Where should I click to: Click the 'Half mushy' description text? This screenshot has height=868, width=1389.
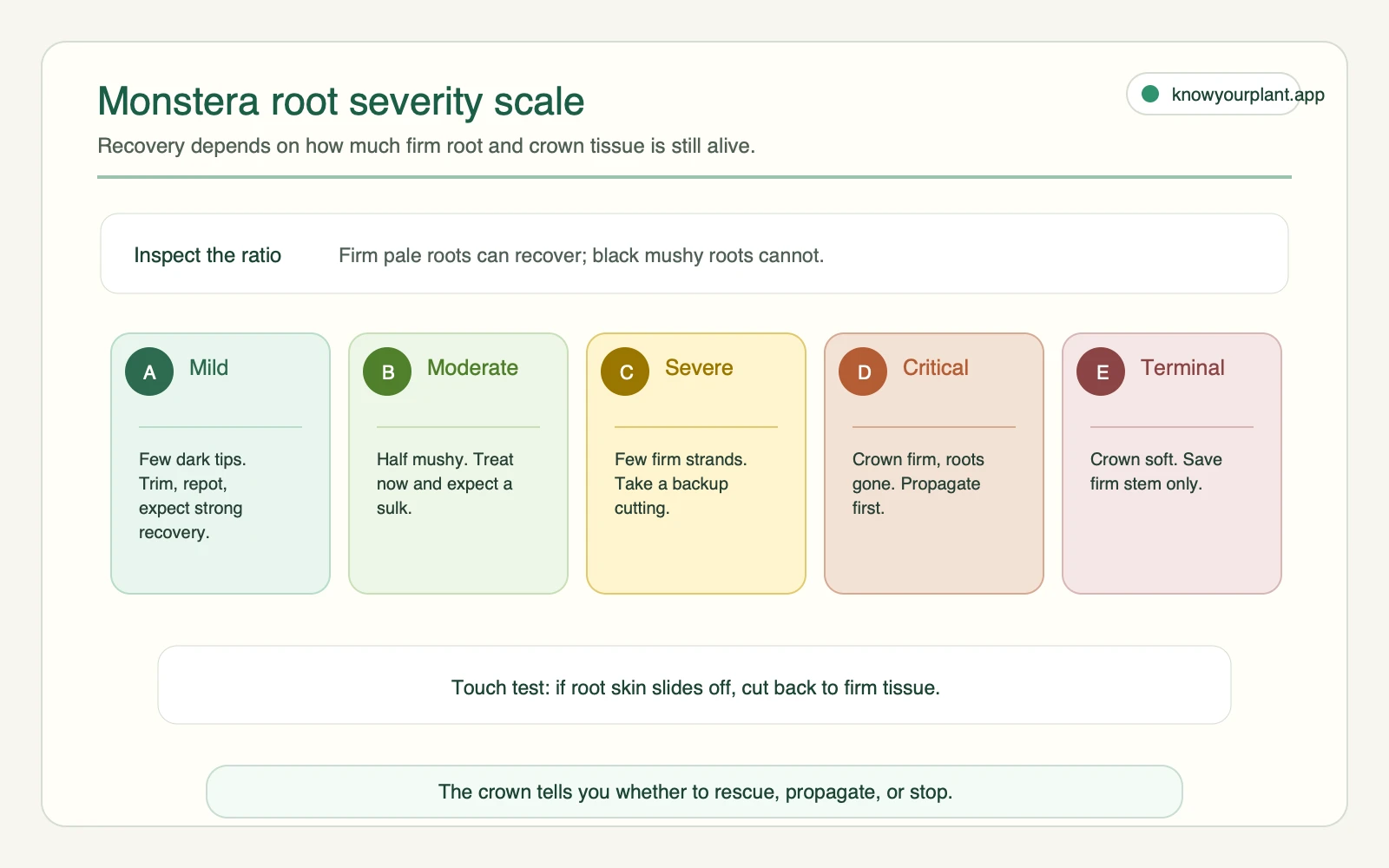click(x=445, y=483)
